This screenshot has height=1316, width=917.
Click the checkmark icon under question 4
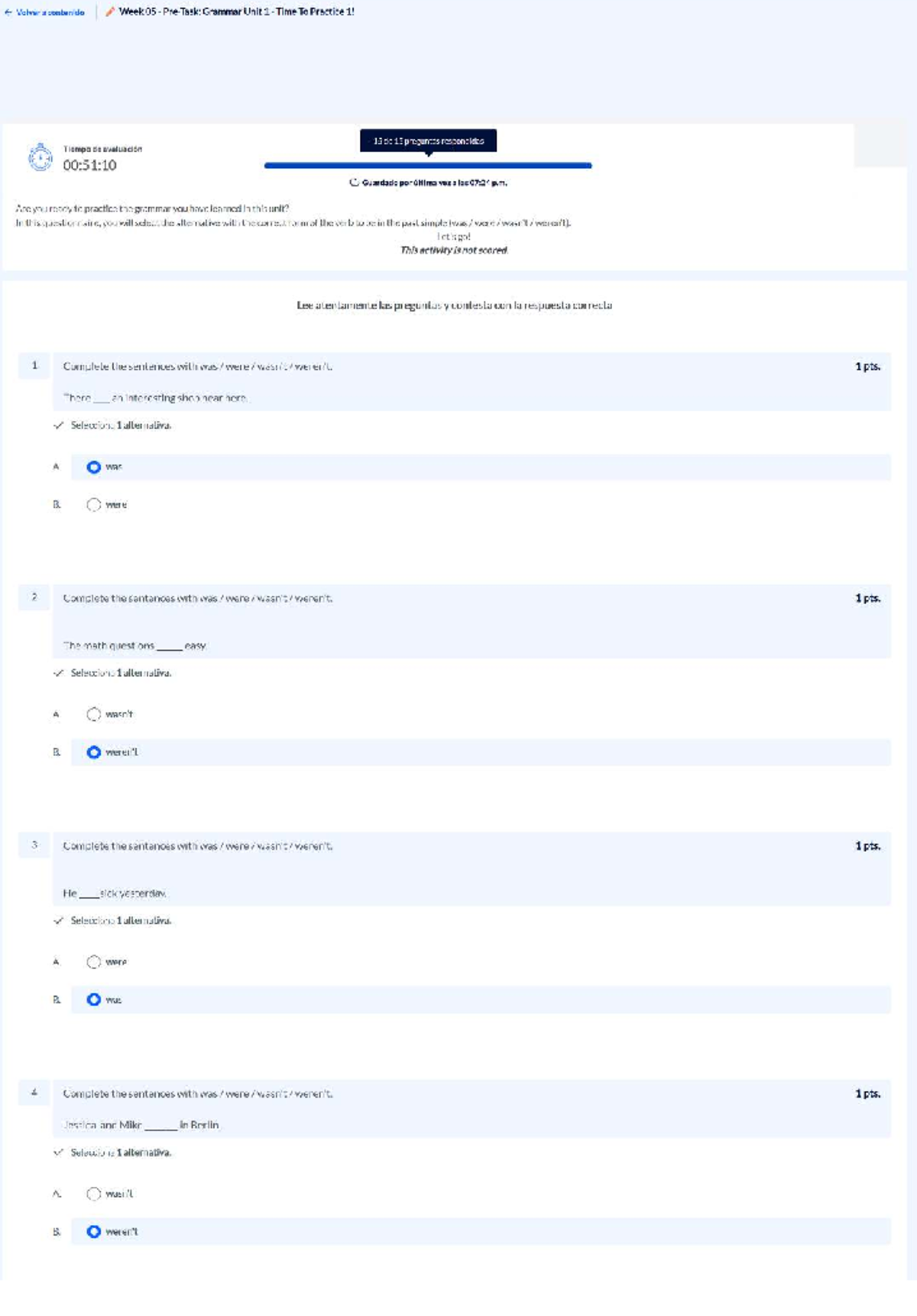pyautogui.click(x=59, y=1153)
